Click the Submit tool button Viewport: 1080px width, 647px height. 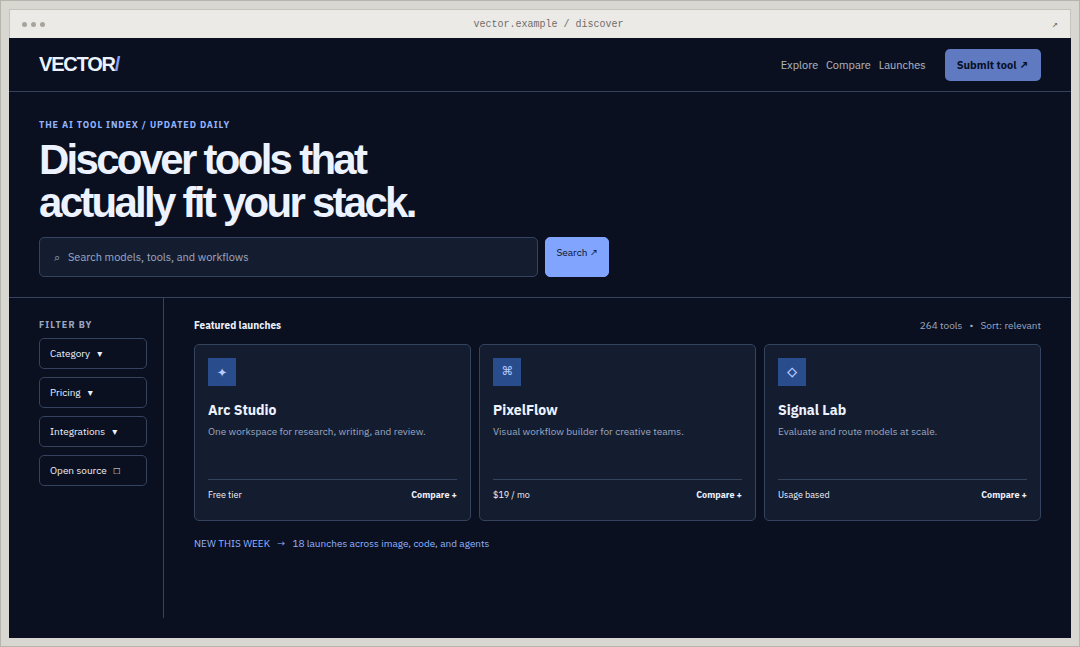click(x=993, y=65)
